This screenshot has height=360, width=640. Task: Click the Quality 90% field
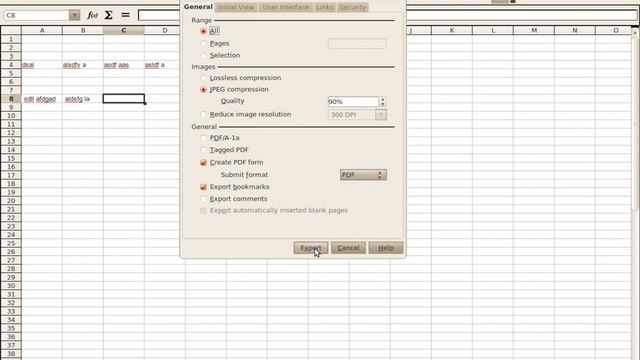point(353,102)
